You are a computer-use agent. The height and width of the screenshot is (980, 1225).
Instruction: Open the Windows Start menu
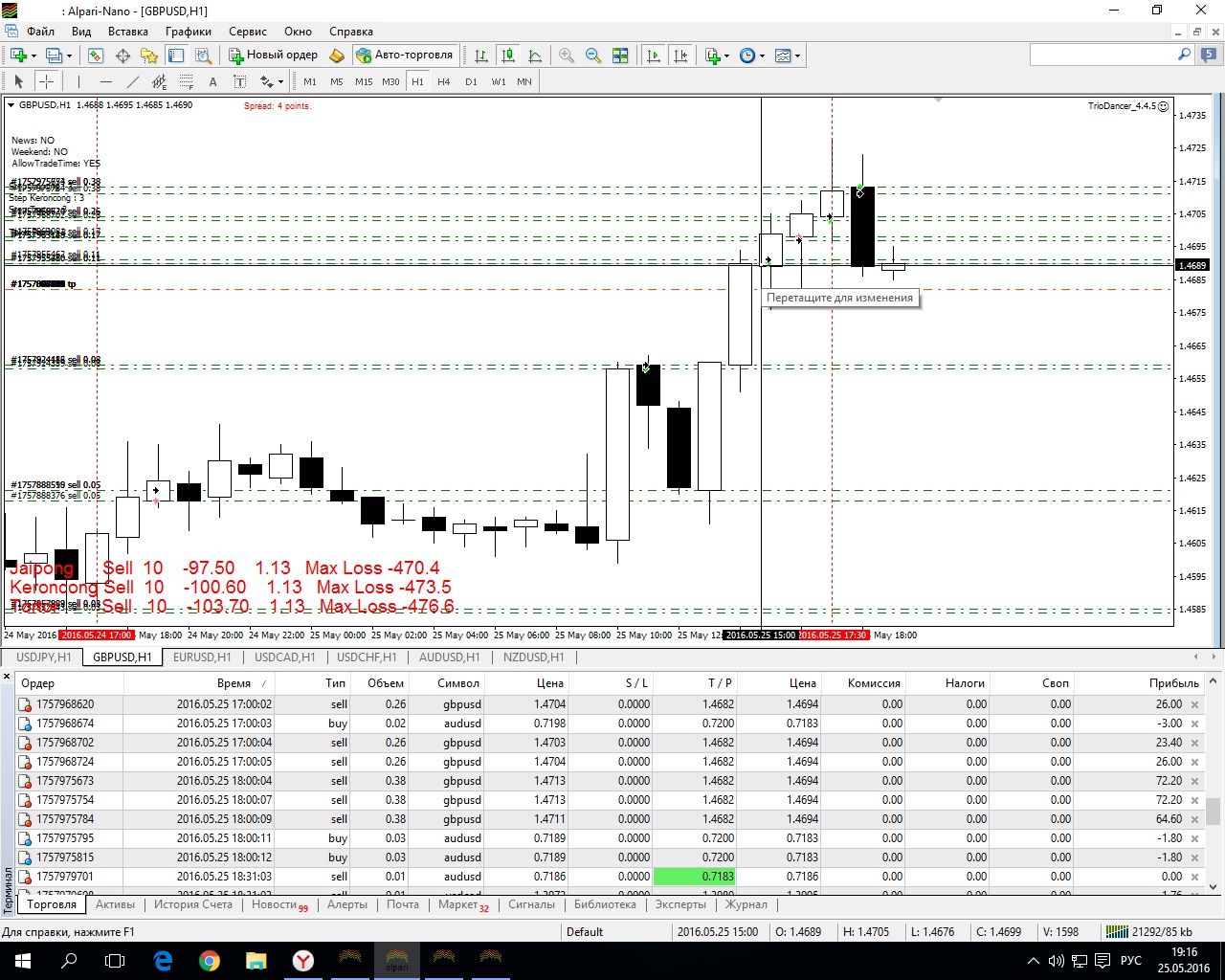click(22, 960)
